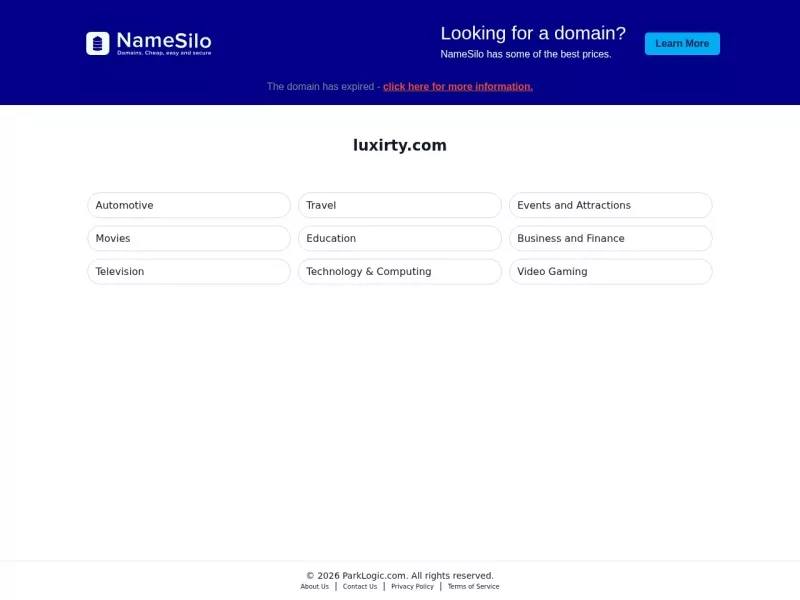
Task: Click the NameSilo logo icon
Action: pyautogui.click(x=97, y=43)
